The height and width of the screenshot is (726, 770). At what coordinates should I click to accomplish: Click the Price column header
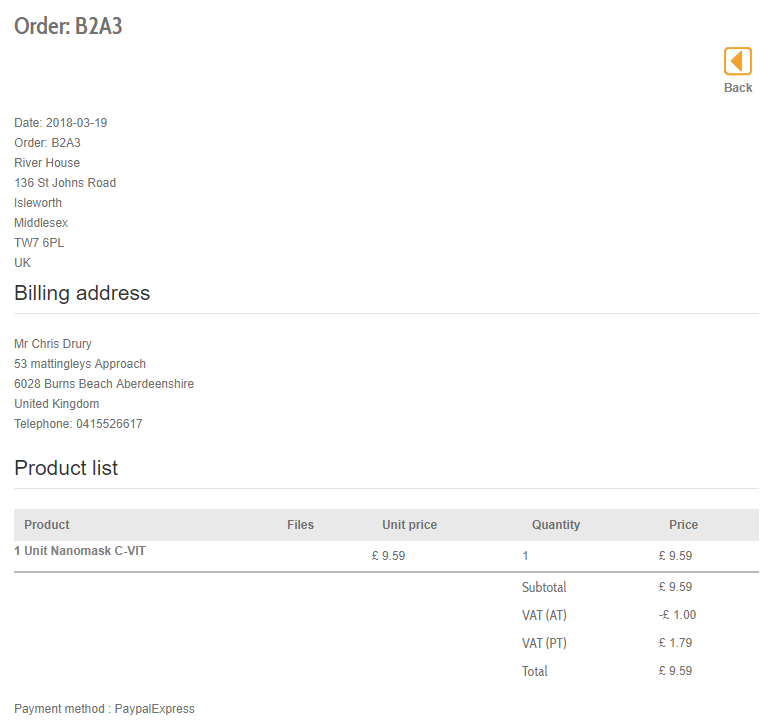(684, 525)
